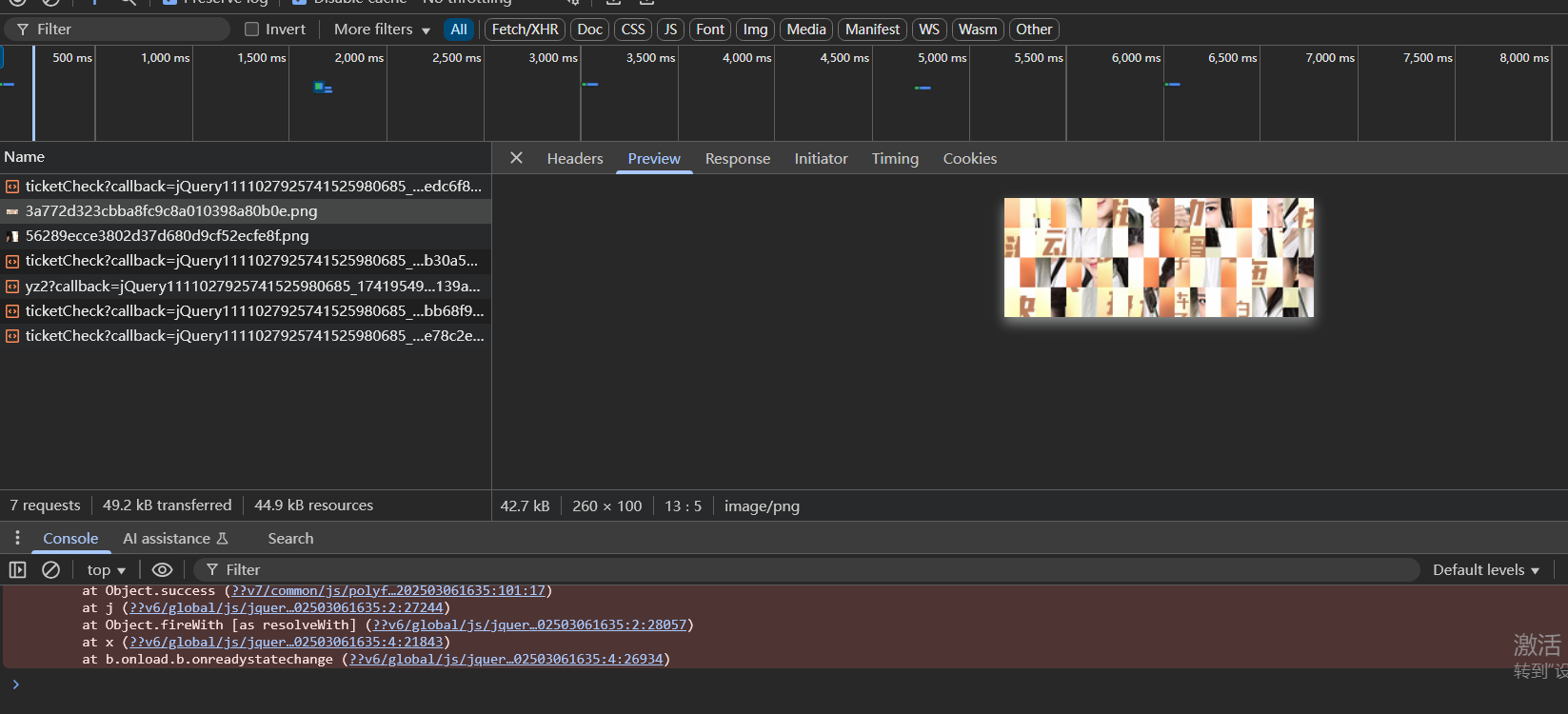Viewport: 1568px width, 714px height.
Task: Create live expression with eye icon
Action: pyautogui.click(x=162, y=569)
